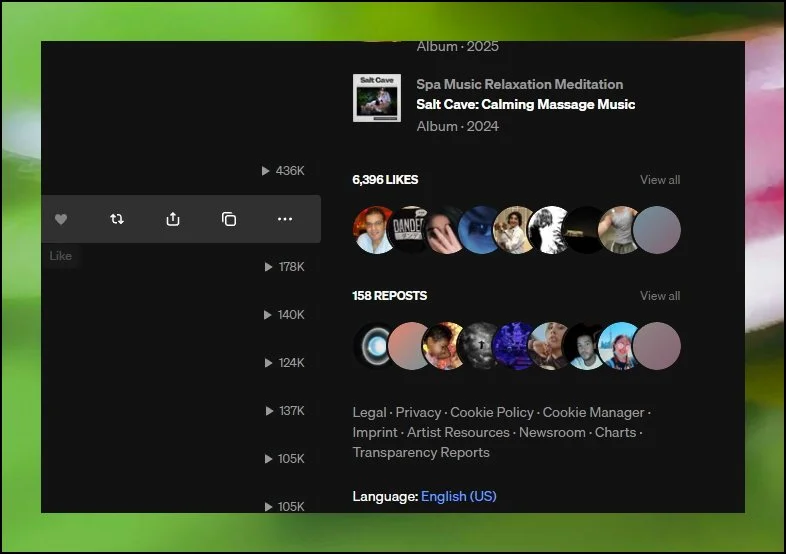Open Transparency Reports link
786x554 pixels.
point(421,452)
